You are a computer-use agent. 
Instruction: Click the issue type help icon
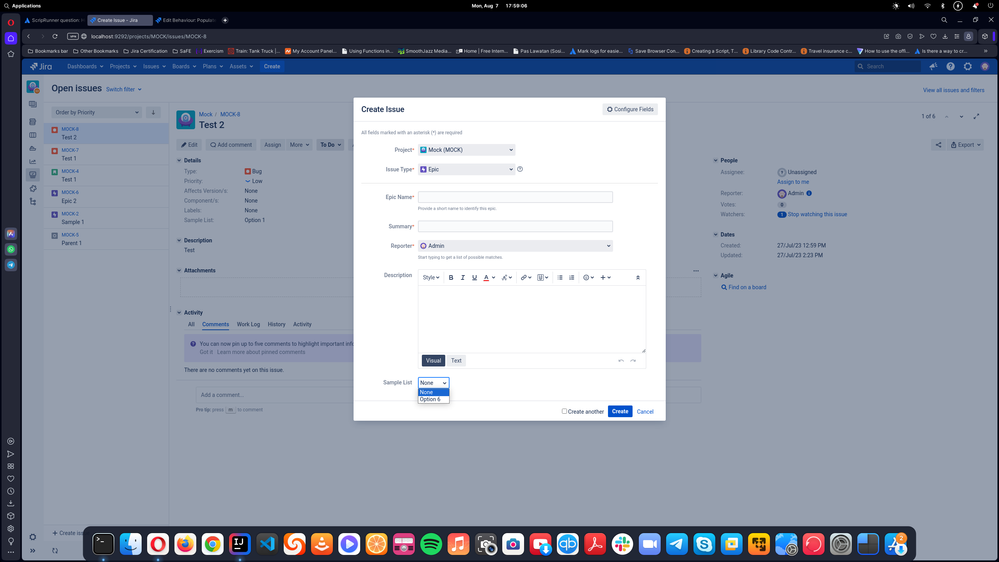520,169
